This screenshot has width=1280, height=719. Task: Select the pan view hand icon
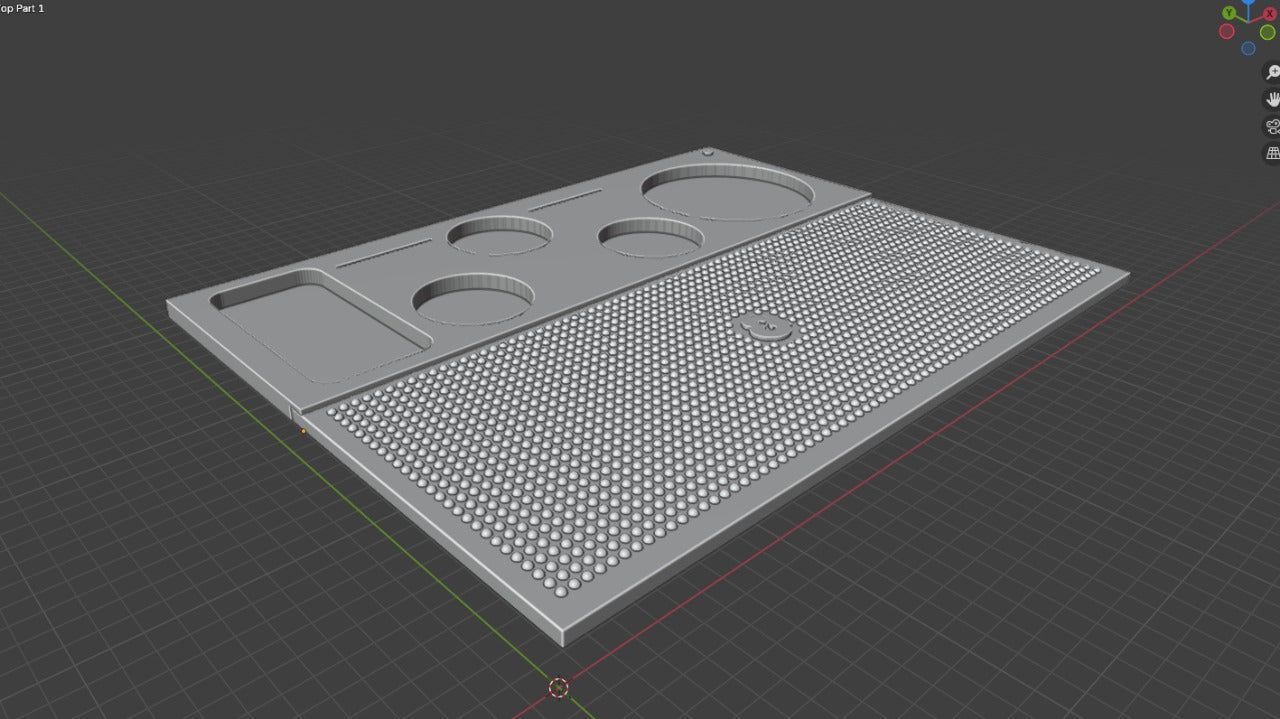[1272, 99]
